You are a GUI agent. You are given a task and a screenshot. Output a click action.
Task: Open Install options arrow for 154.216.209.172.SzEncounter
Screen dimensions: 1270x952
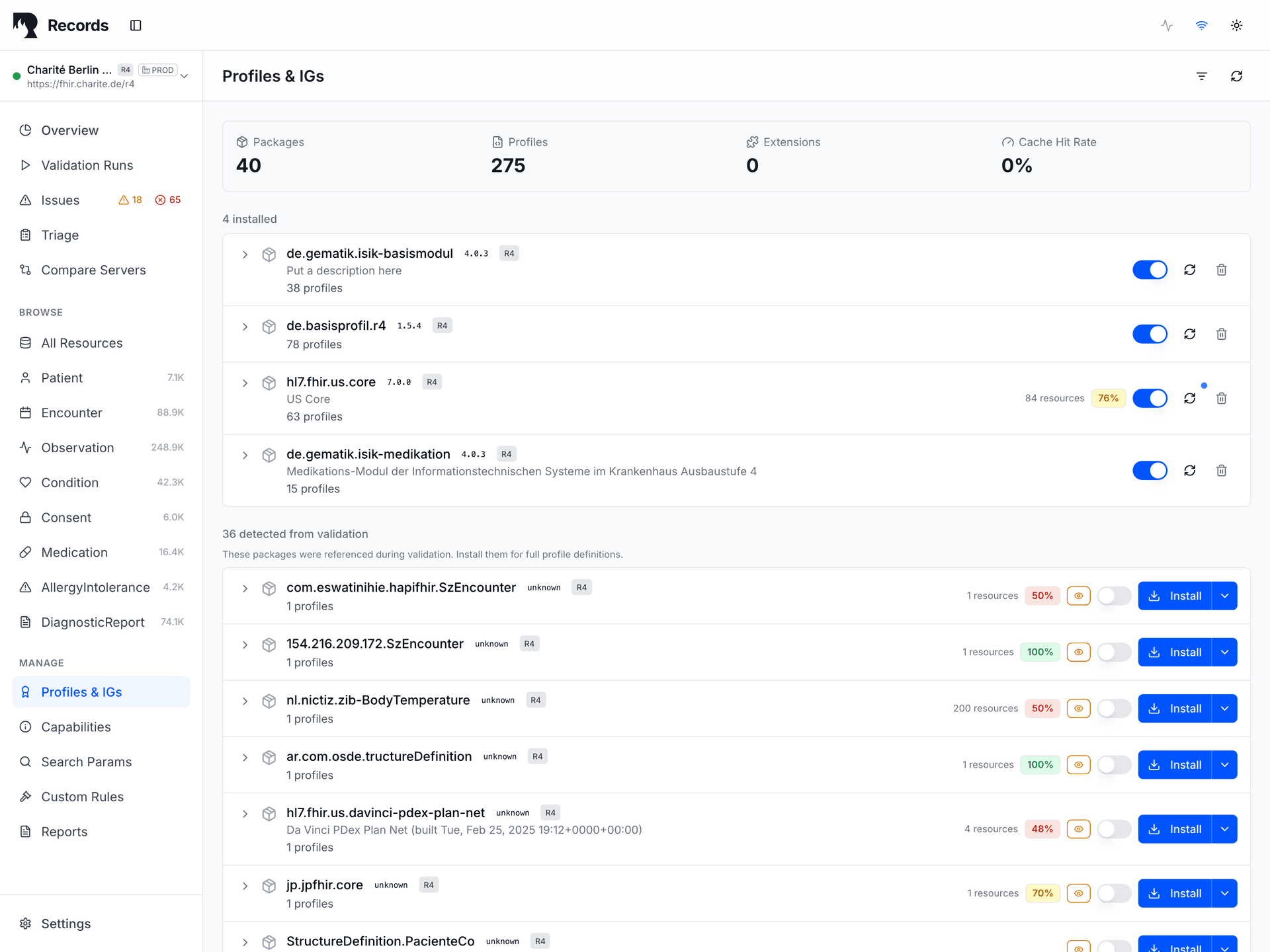(x=1224, y=652)
